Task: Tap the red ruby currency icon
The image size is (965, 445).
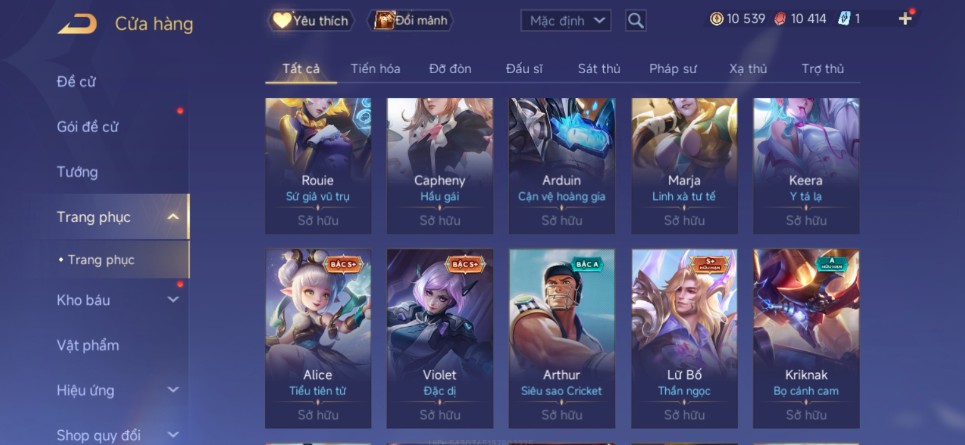Action: tap(780, 19)
